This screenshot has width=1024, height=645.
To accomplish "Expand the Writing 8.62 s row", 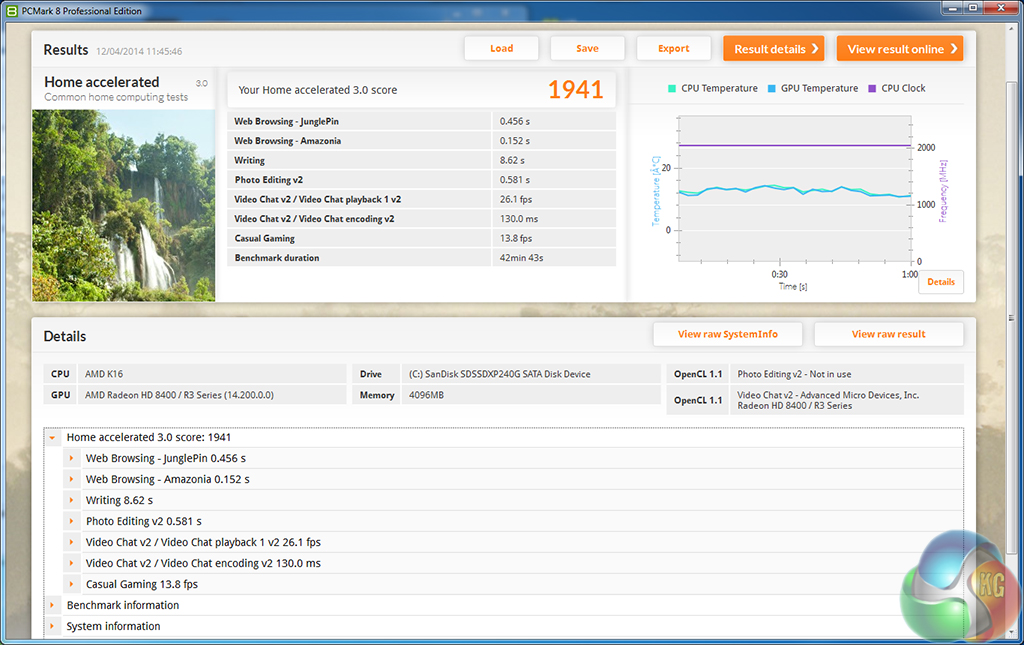I will pos(72,501).
